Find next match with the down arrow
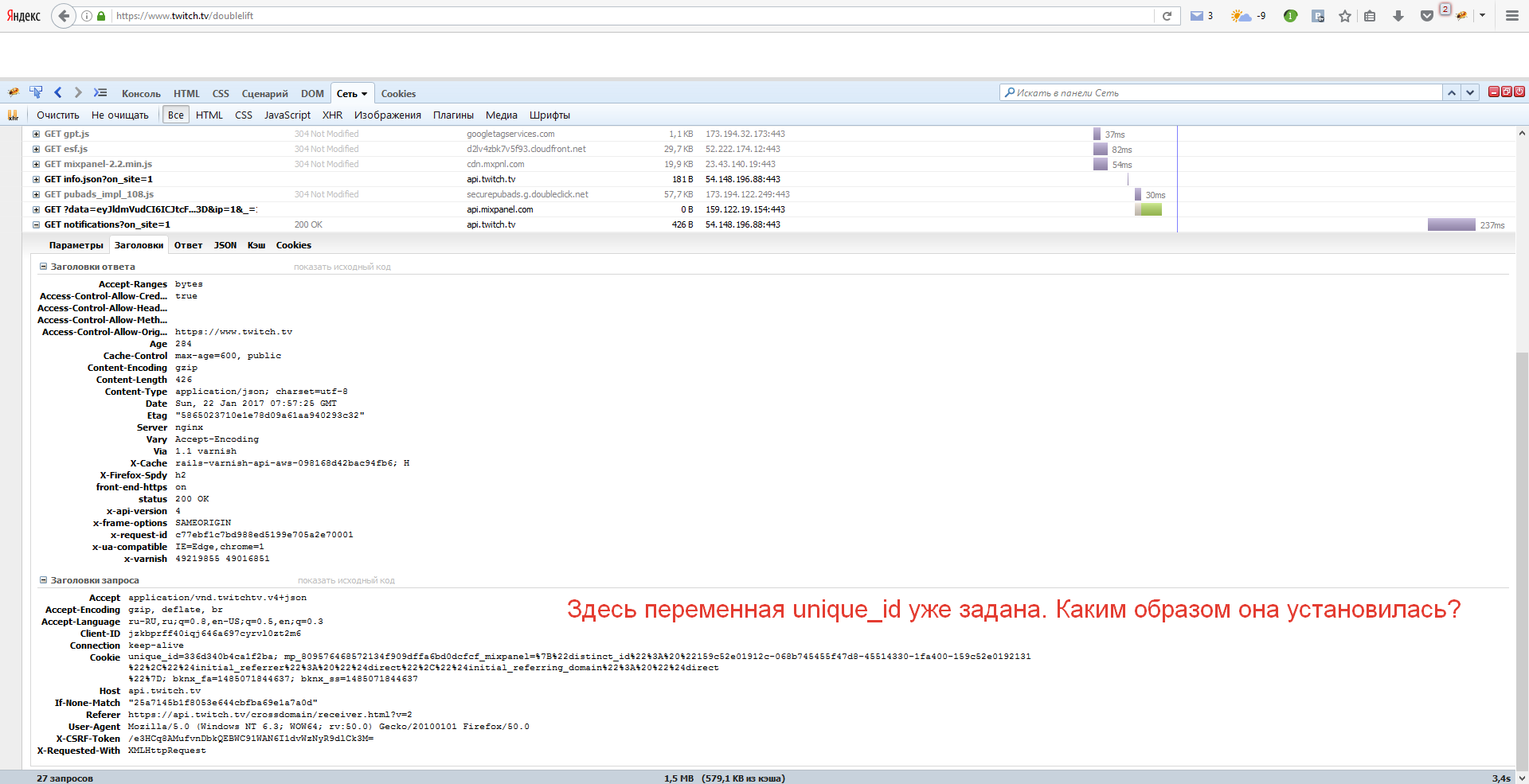Image resolution: width=1529 pixels, height=784 pixels. (1470, 93)
